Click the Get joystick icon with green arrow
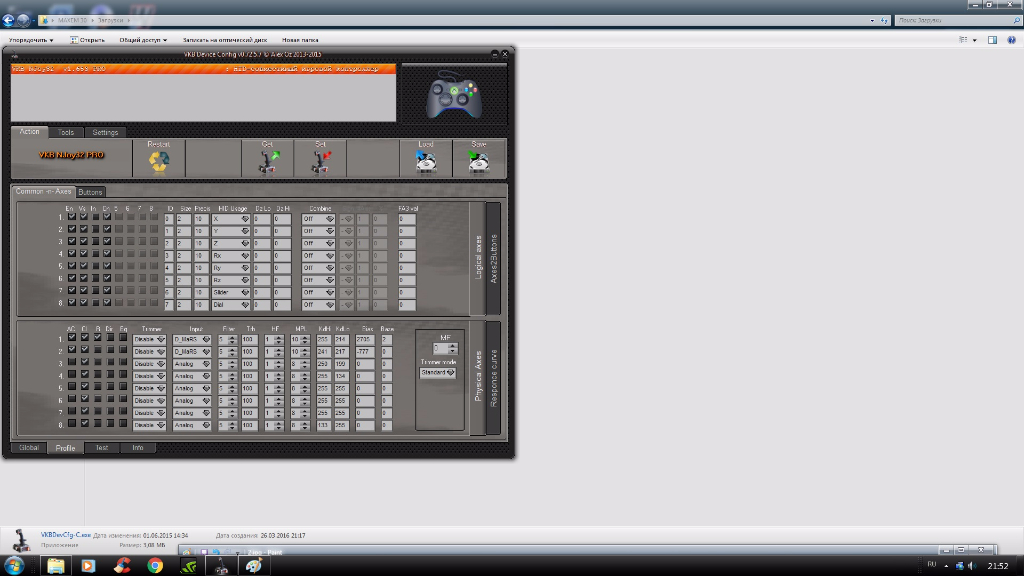The image size is (1024, 576). point(268,162)
